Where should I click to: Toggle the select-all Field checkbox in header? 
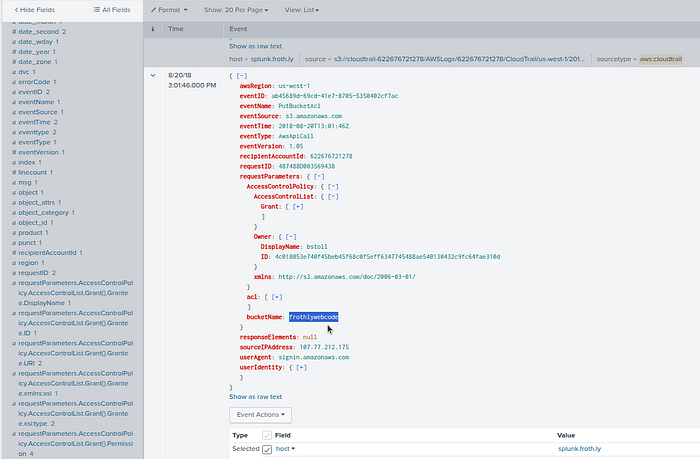pos(267,435)
